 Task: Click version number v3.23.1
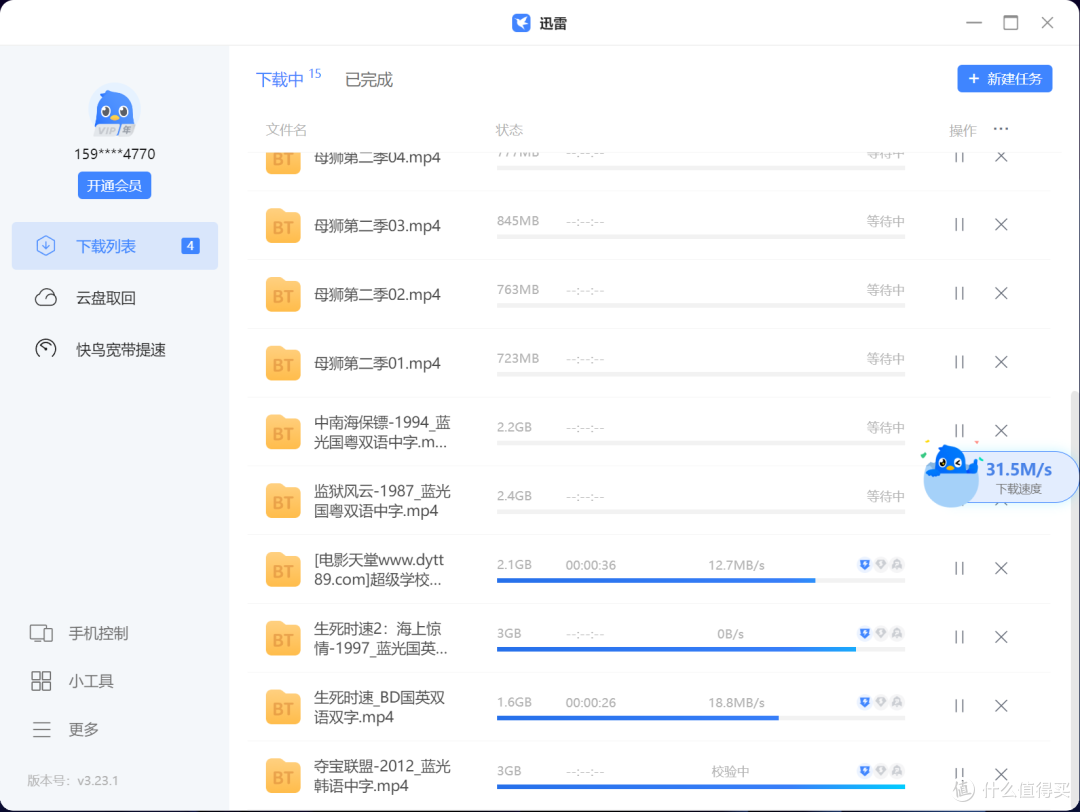pyautogui.click(x=97, y=780)
